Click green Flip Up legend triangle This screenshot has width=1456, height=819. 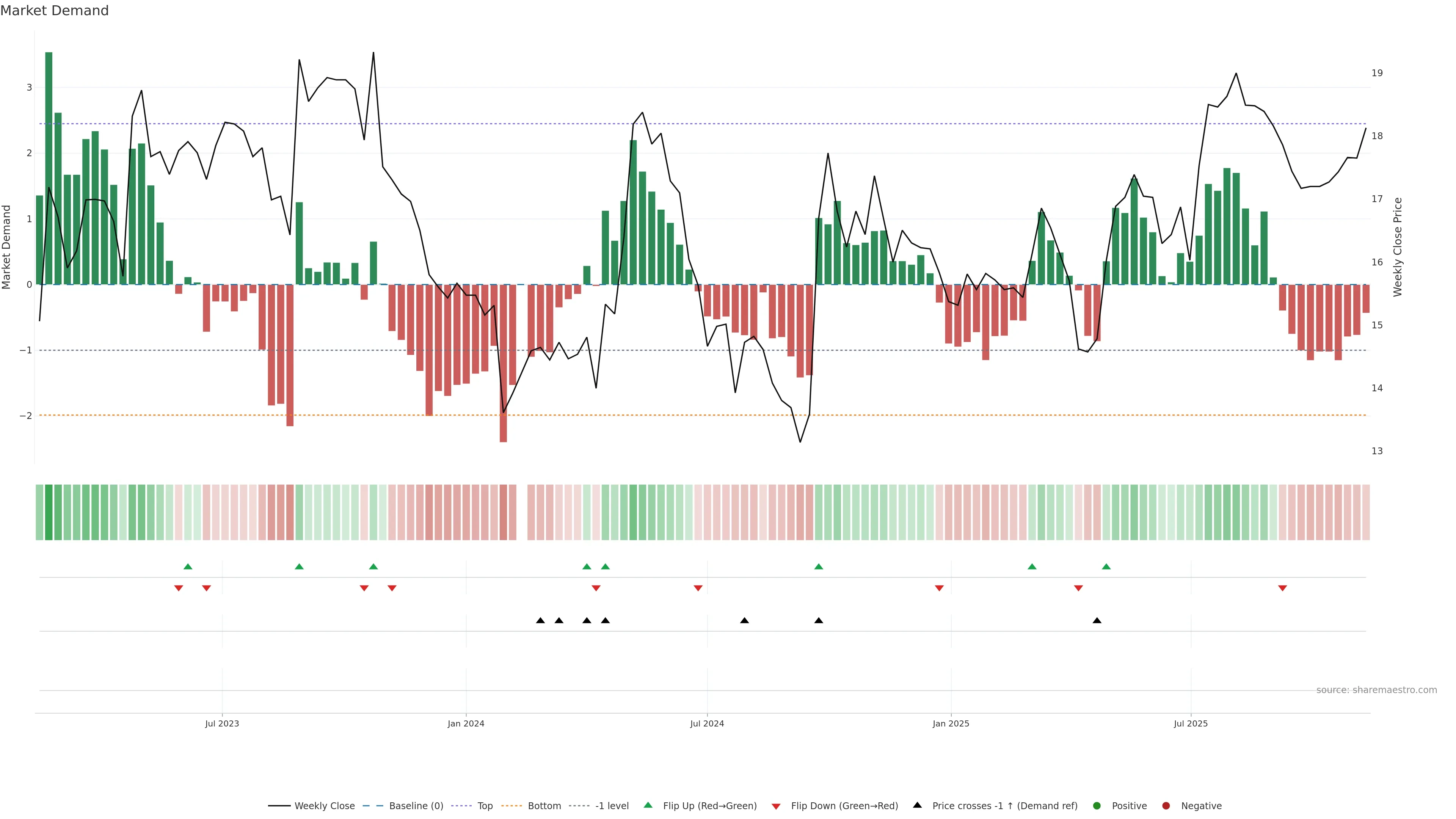[x=648, y=805]
